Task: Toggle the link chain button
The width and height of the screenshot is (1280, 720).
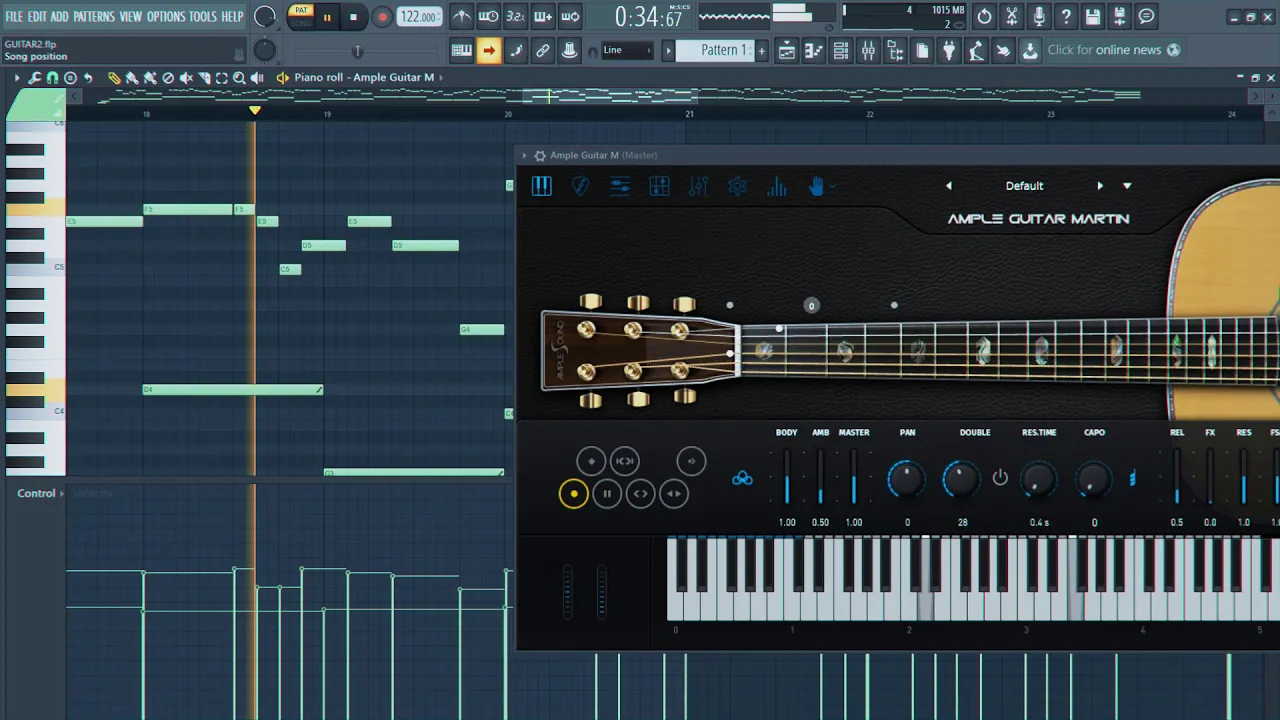Action: point(543,50)
